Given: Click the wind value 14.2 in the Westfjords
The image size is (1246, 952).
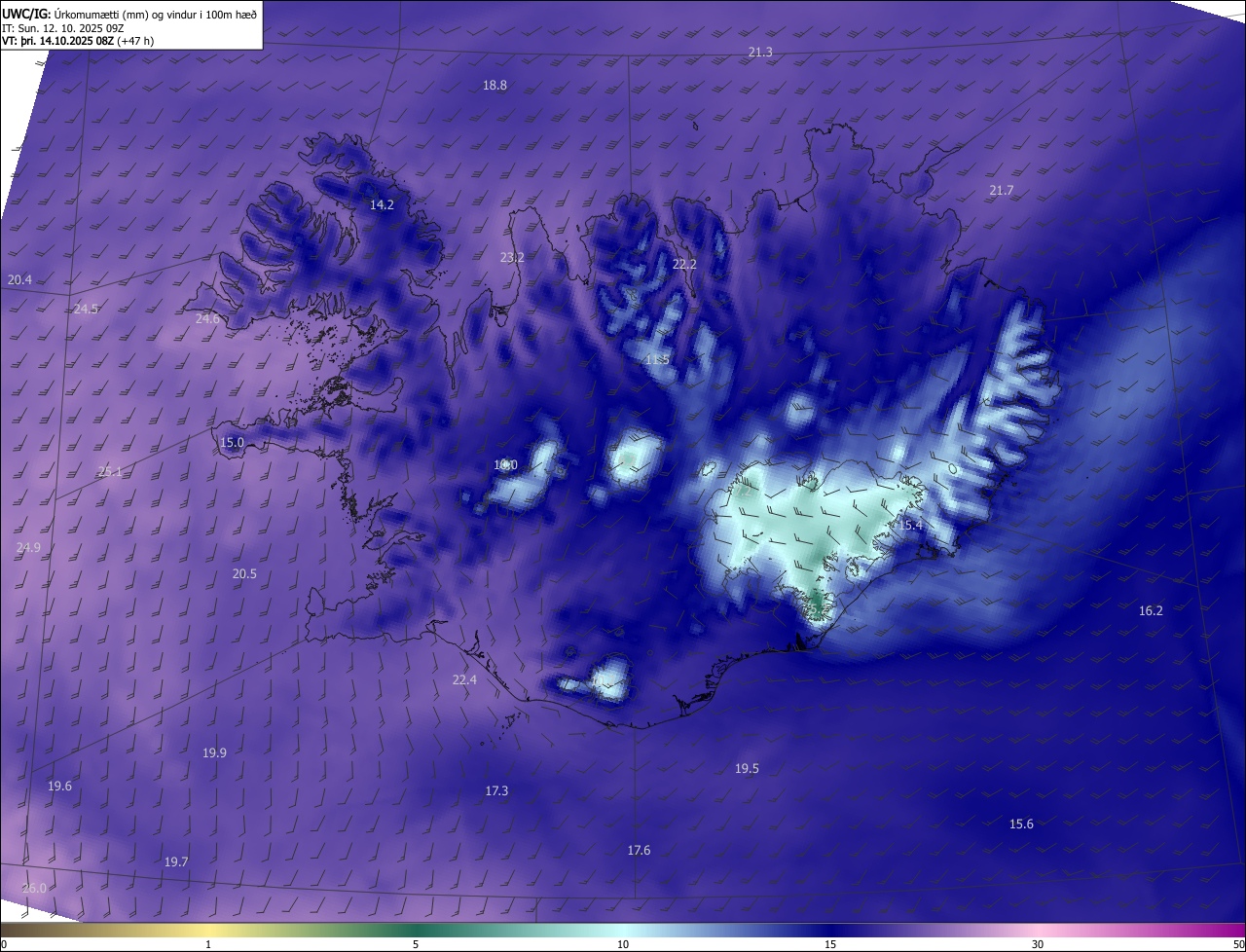Looking at the screenshot, I should 382,204.
